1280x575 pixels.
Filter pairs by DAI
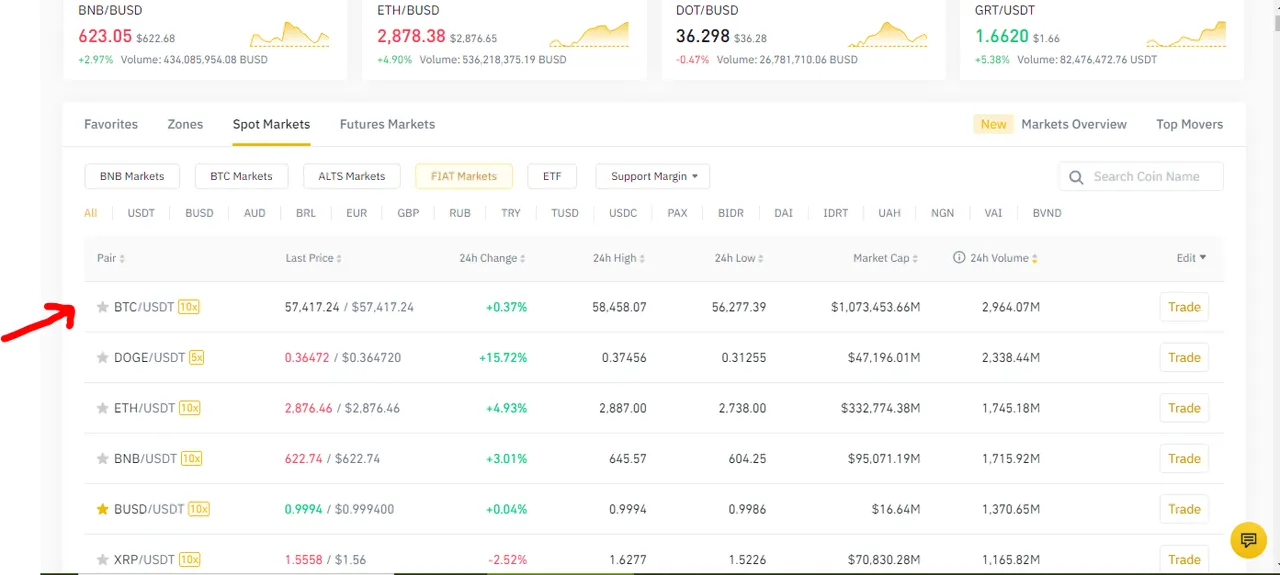coord(783,213)
